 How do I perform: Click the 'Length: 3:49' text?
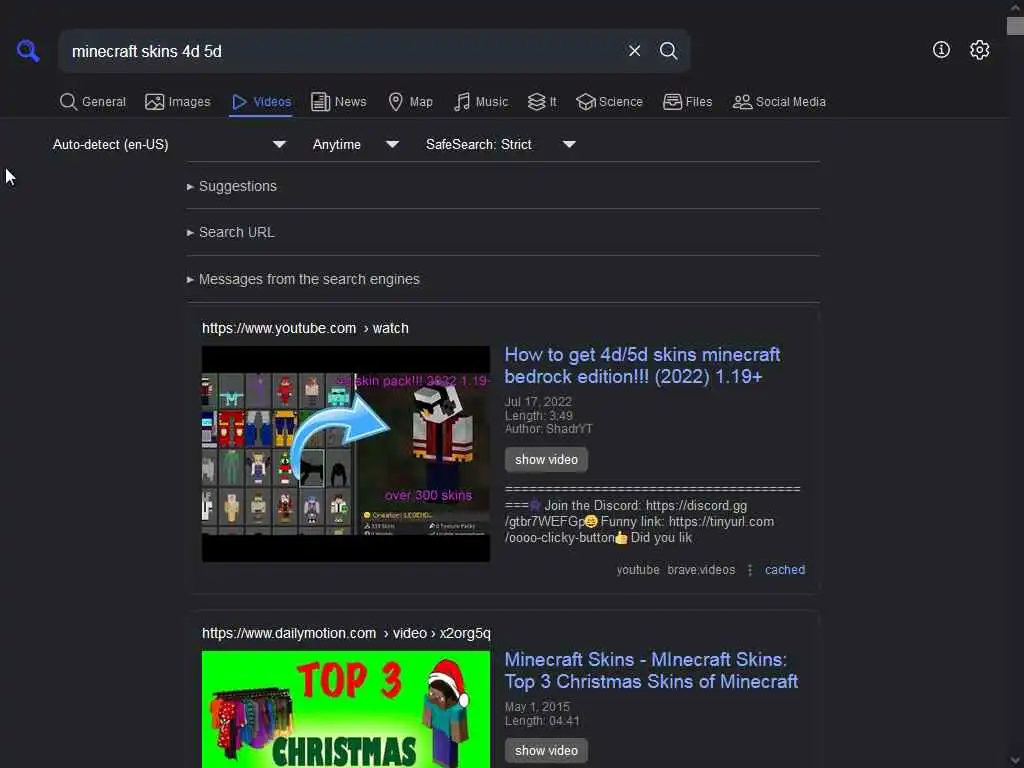(x=539, y=416)
